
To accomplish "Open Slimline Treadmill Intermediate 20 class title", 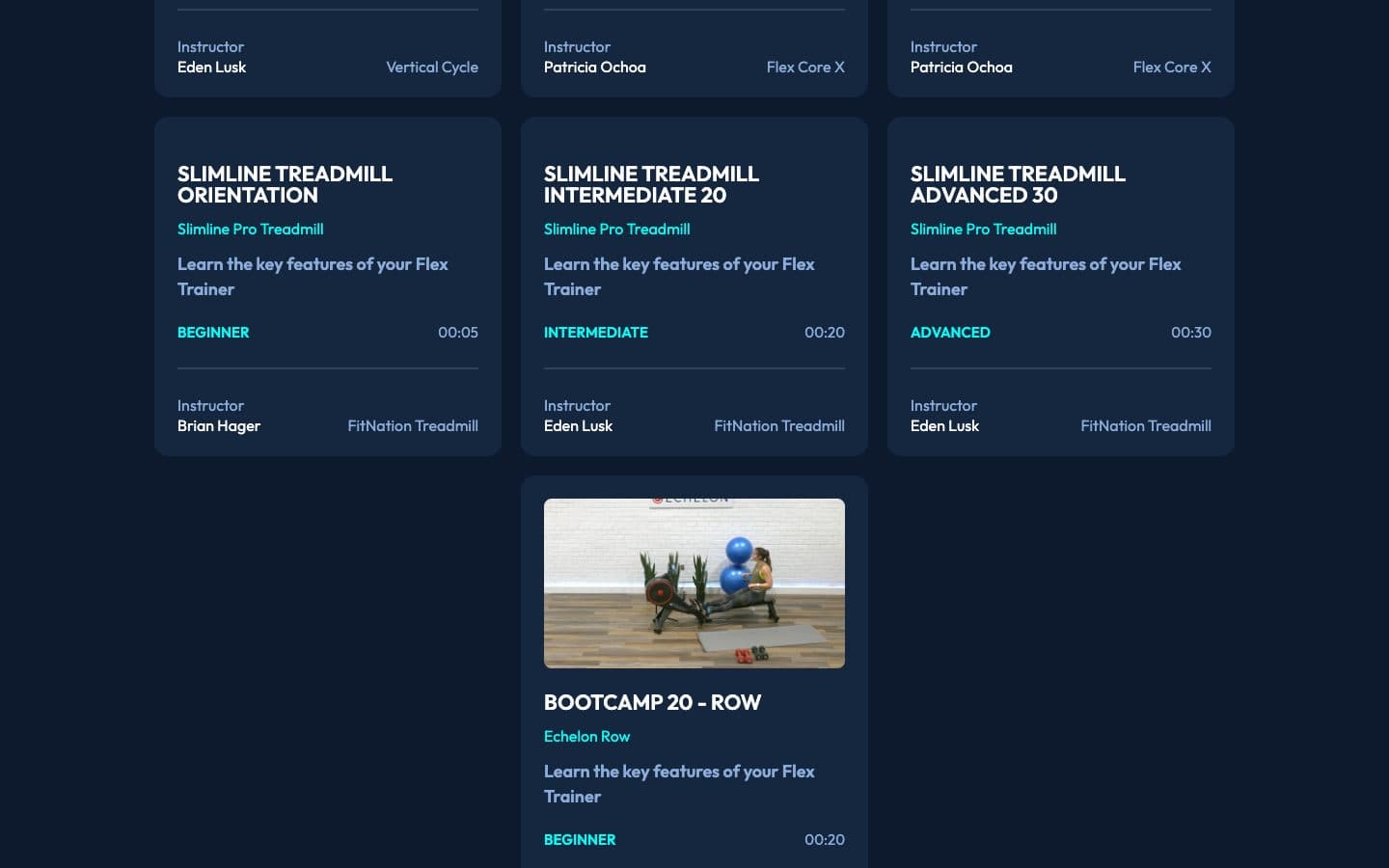I will [651, 184].
